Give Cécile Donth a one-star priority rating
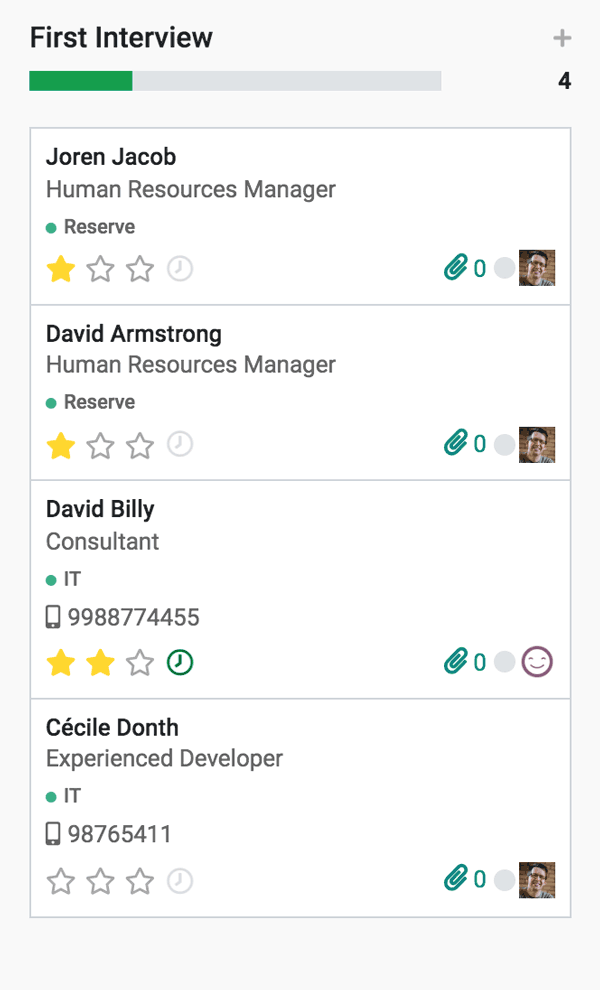The image size is (600, 990). pos(60,881)
